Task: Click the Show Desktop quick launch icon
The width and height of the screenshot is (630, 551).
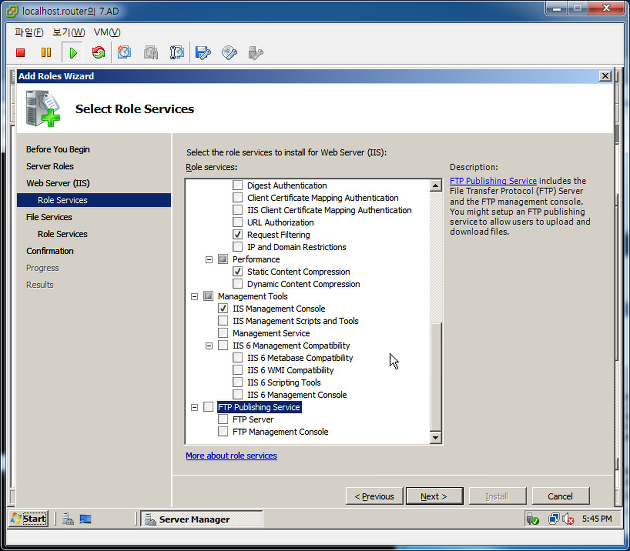Action: (x=85, y=519)
